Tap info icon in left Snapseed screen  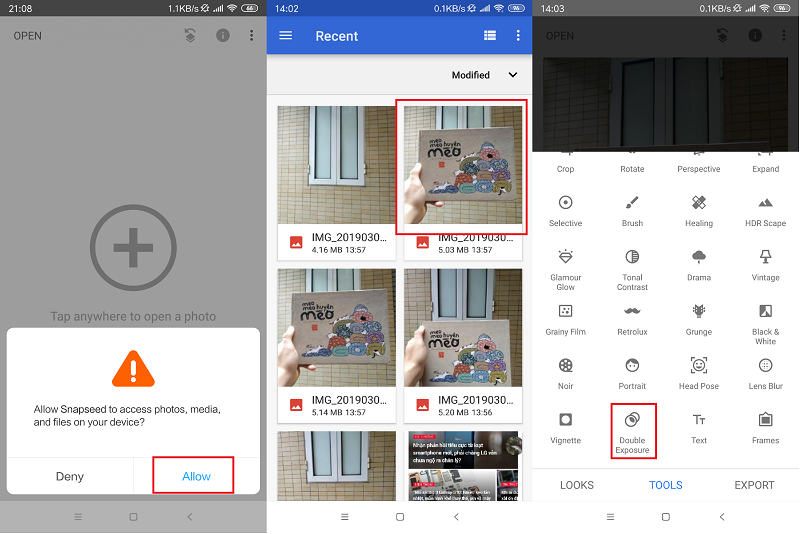click(x=222, y=35)
